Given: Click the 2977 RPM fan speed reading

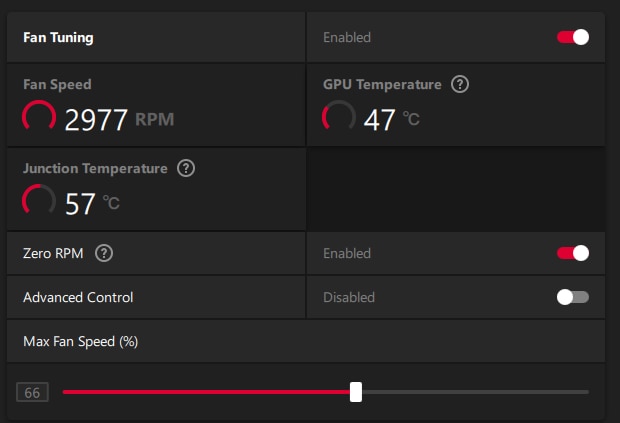Looking at the screenshot, I should [x=119, y=119].
